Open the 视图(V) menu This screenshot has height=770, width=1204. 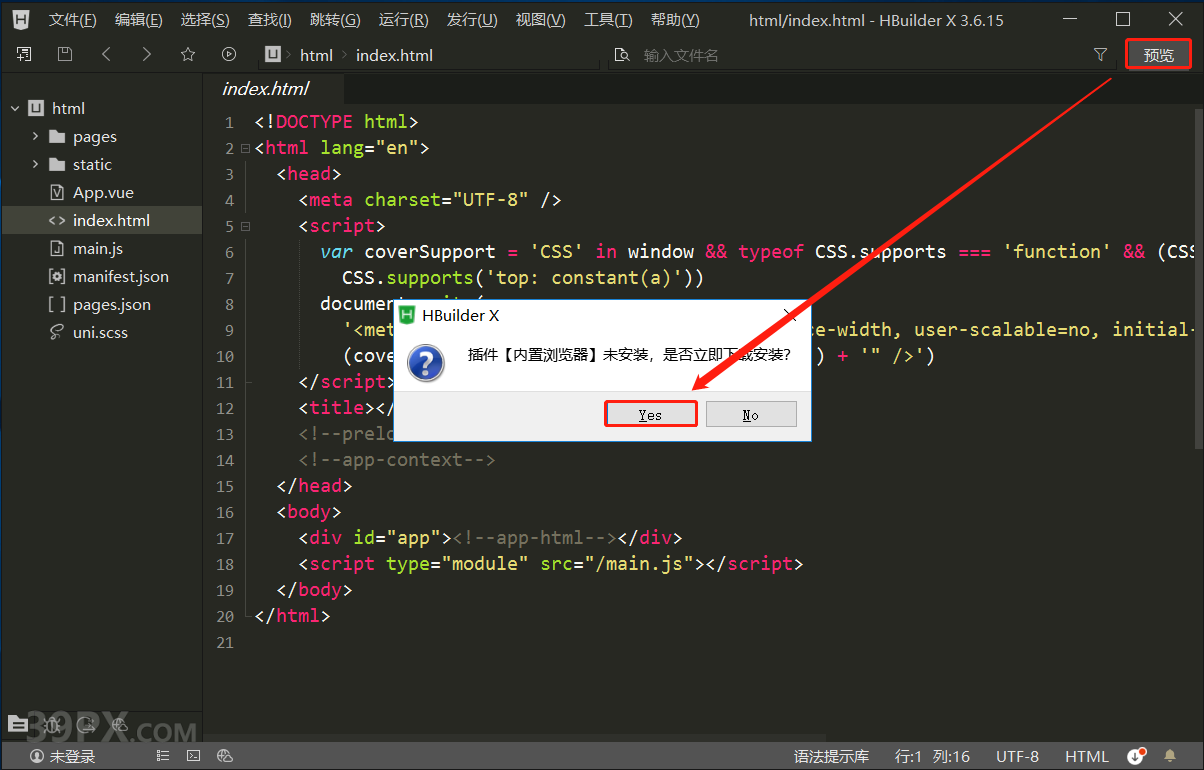click(540, 20)
